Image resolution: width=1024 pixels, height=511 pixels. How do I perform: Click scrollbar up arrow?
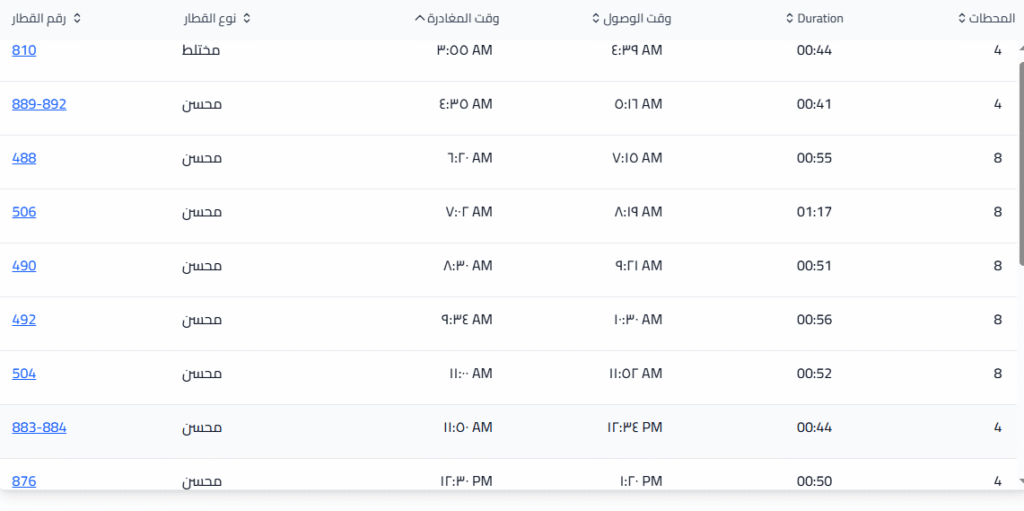[x=1019, y=49]
